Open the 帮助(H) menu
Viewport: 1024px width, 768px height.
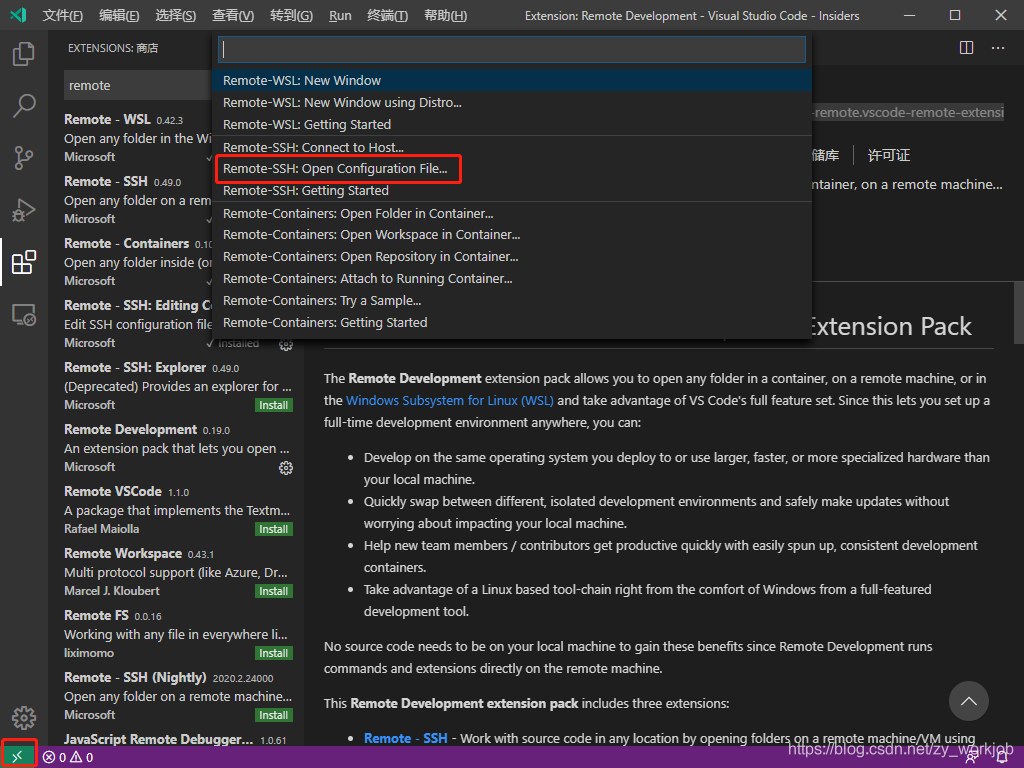click(445, 15)
